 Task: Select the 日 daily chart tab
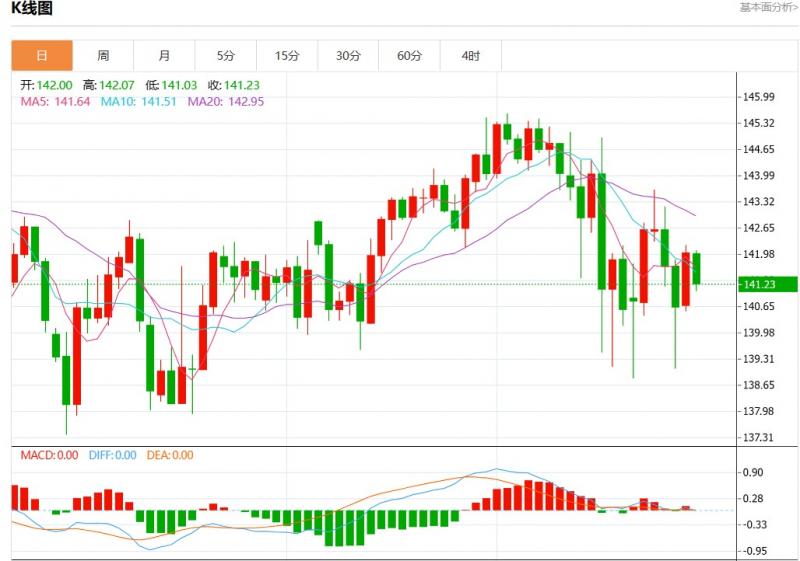coord(42,56)
